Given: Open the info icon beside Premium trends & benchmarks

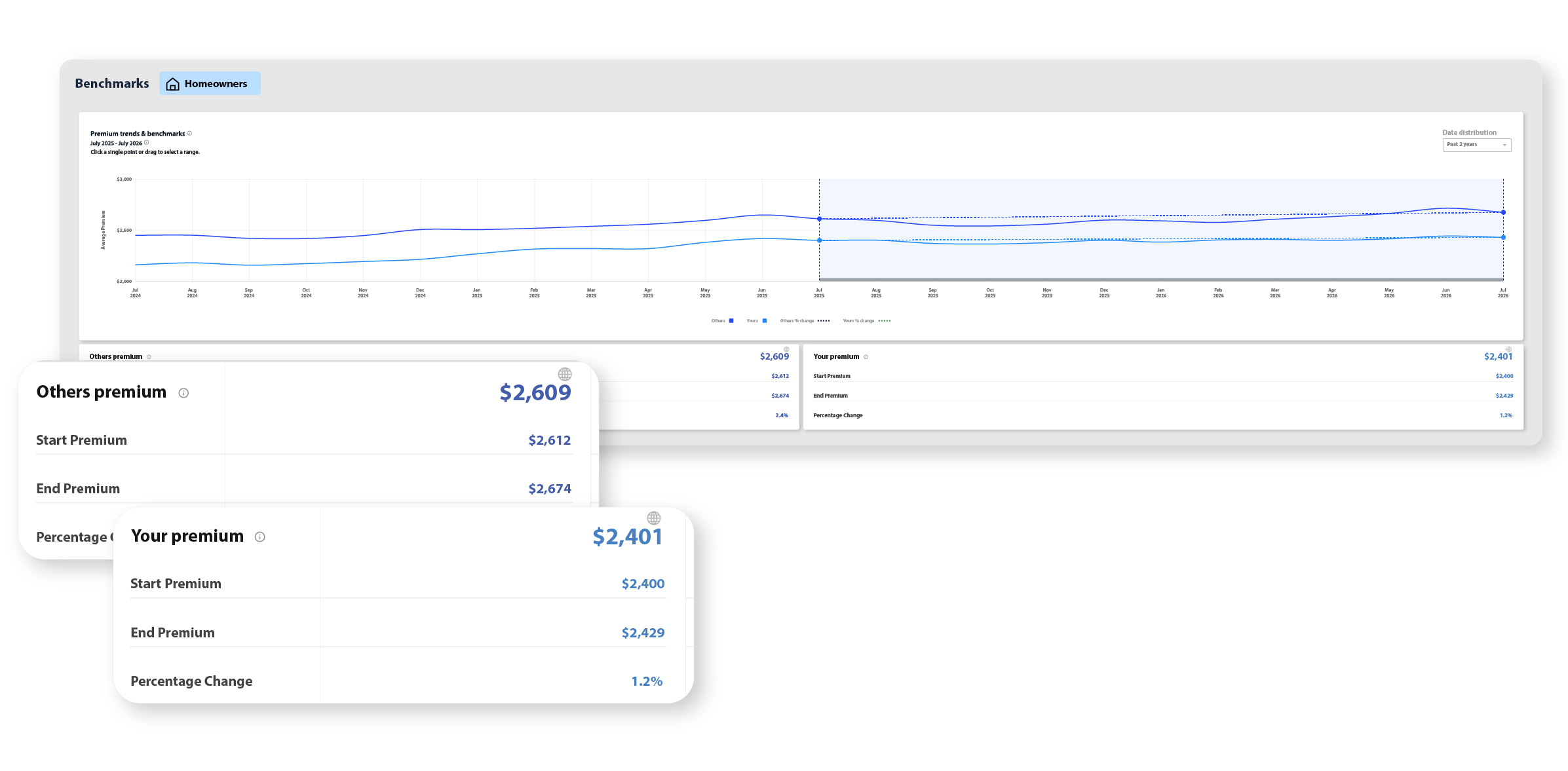Looking at the screenshot, I should [x=189, y=133].
